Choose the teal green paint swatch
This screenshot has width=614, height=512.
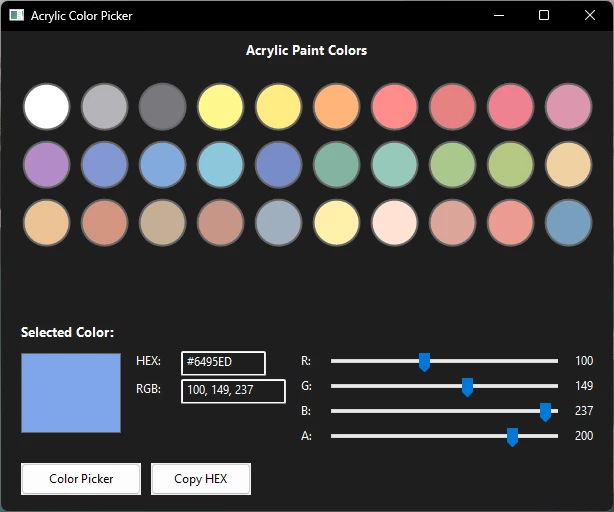(336, 164)
